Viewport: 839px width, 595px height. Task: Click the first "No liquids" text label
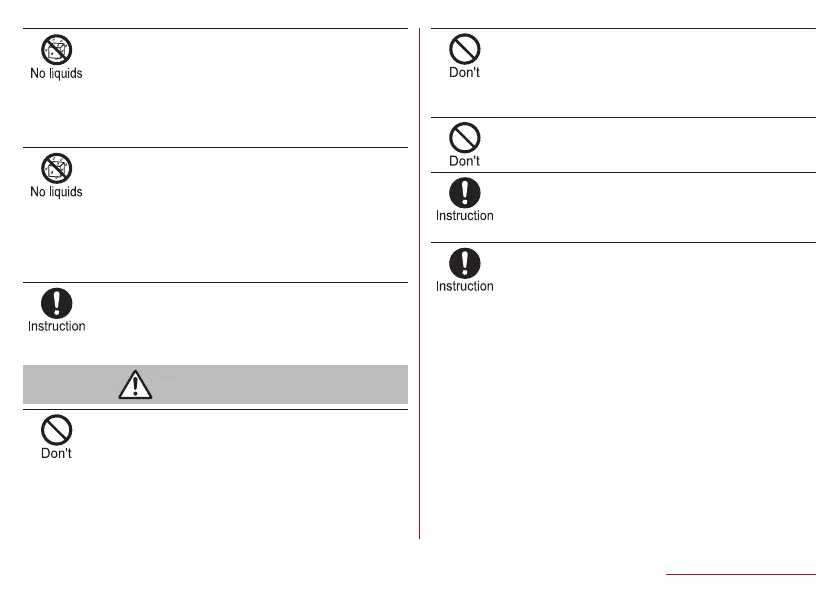[x=56, y=74]
